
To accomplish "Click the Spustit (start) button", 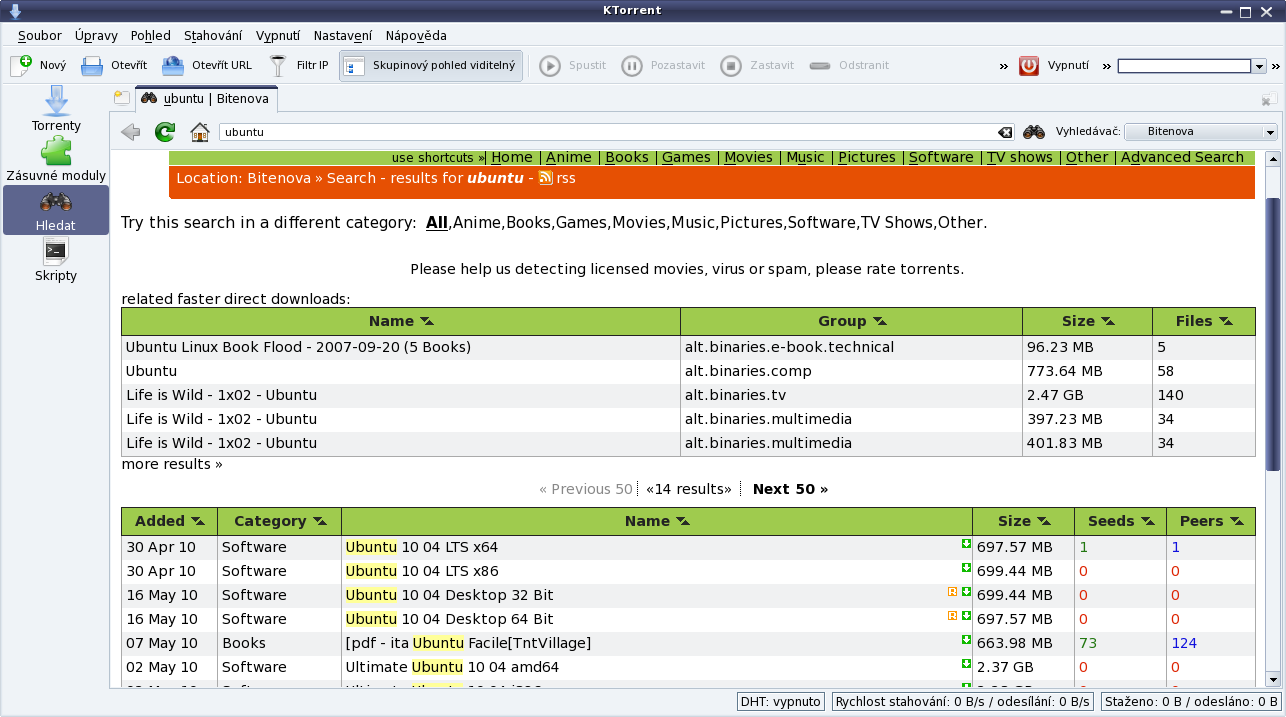I will pos(573,66).
